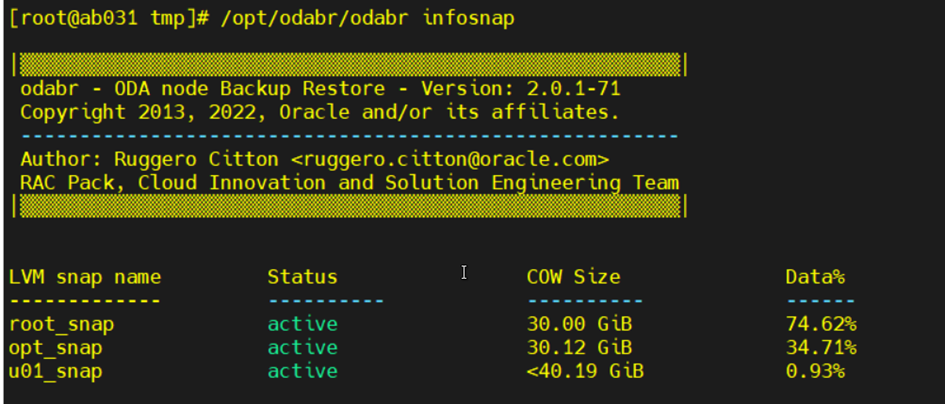945x404 pixels.
Task: Click the 0.93% data usage value
Action: [815, 371]
